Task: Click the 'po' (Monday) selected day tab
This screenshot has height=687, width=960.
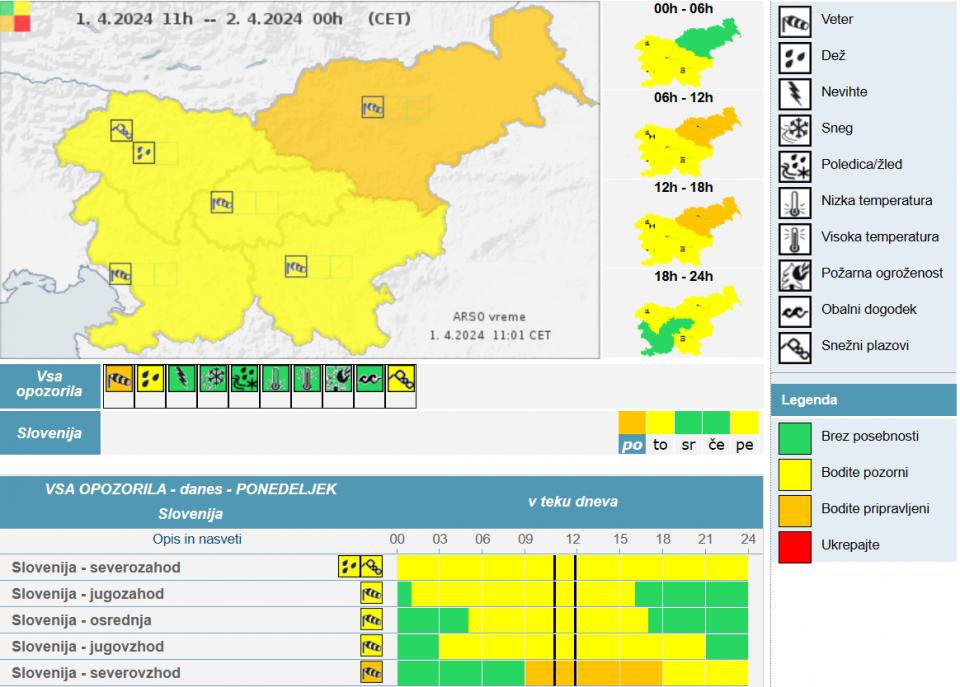Action: click(632, 445)
